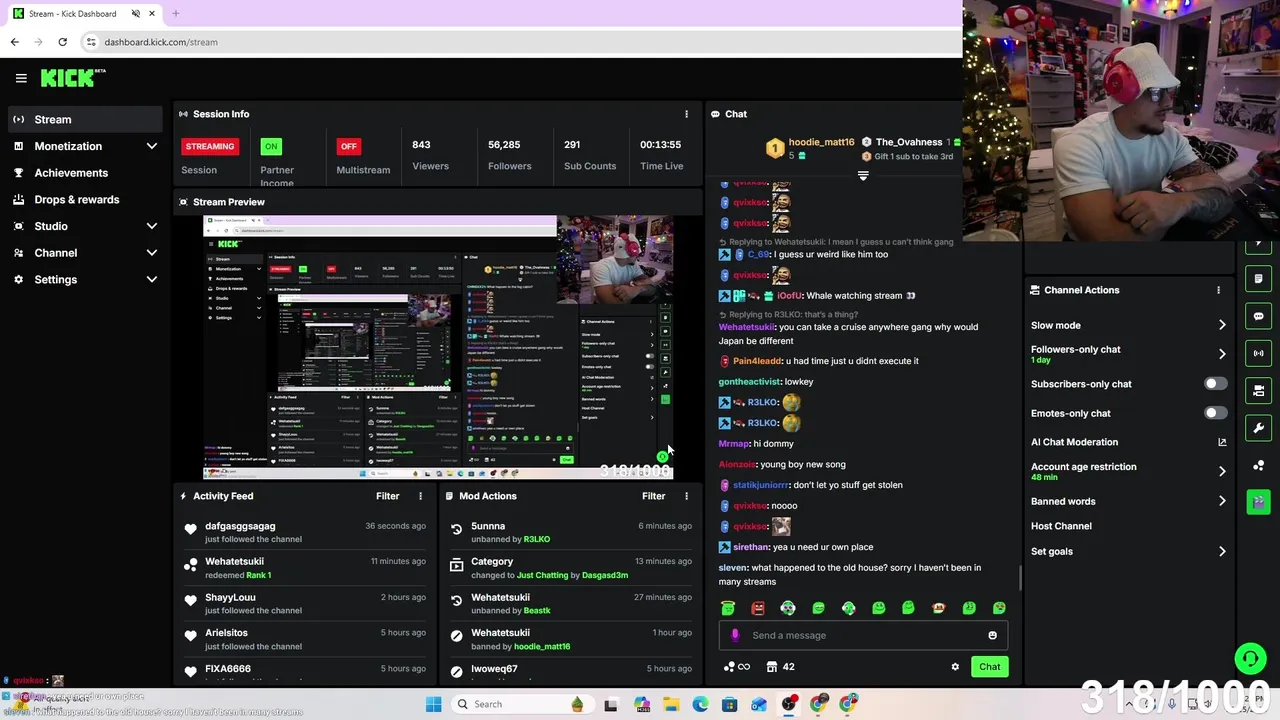
Task: Open Outlook from the taskbar
Action: 759,704
